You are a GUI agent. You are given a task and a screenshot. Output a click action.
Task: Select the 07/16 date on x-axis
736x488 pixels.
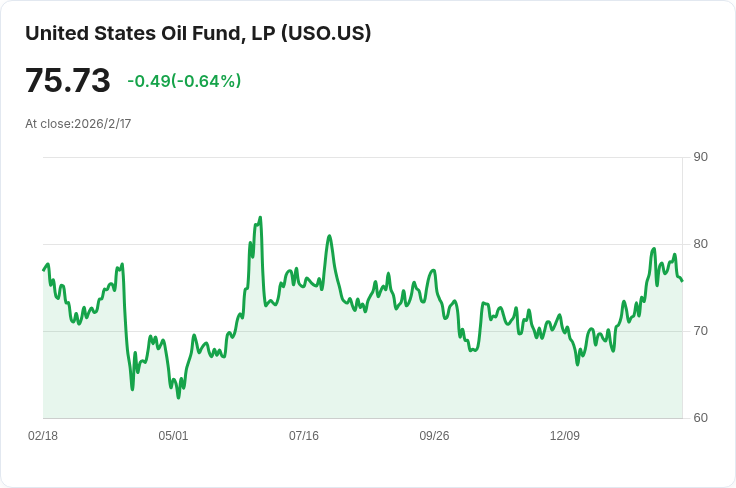click(x=304, y=436)
